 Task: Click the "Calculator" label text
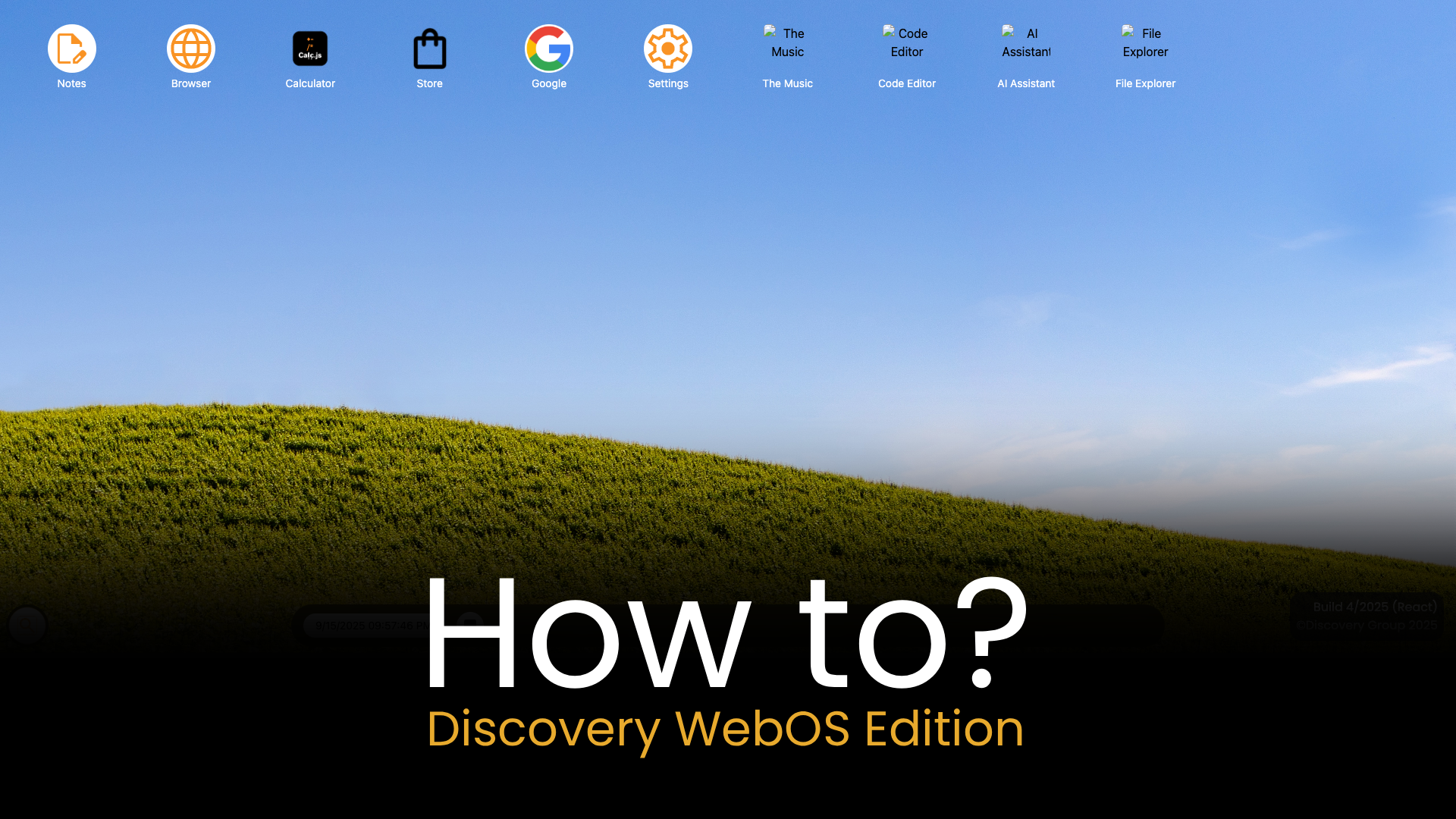tap(309, 83)
